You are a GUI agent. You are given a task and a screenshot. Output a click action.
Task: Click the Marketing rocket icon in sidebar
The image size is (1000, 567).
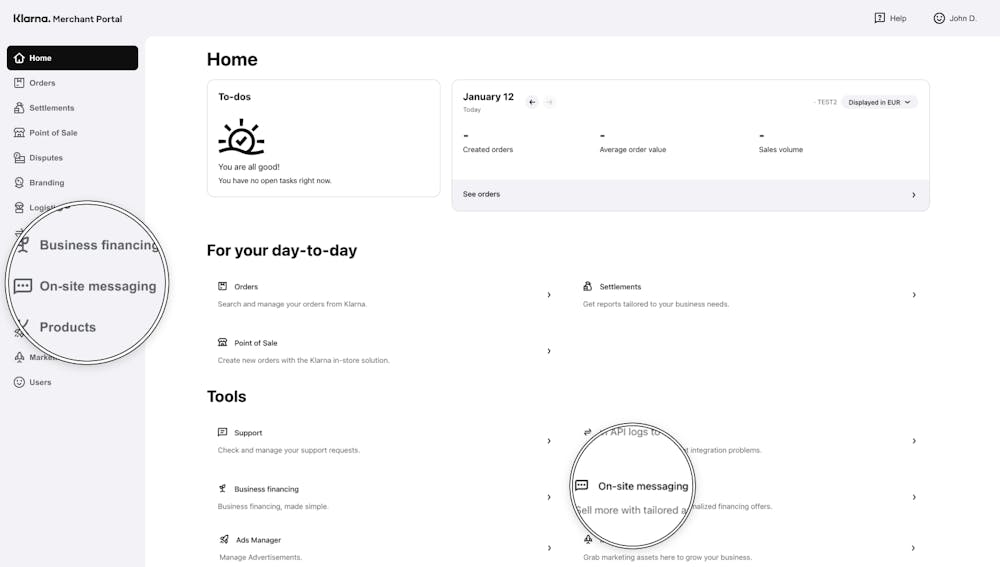(19, 357)
